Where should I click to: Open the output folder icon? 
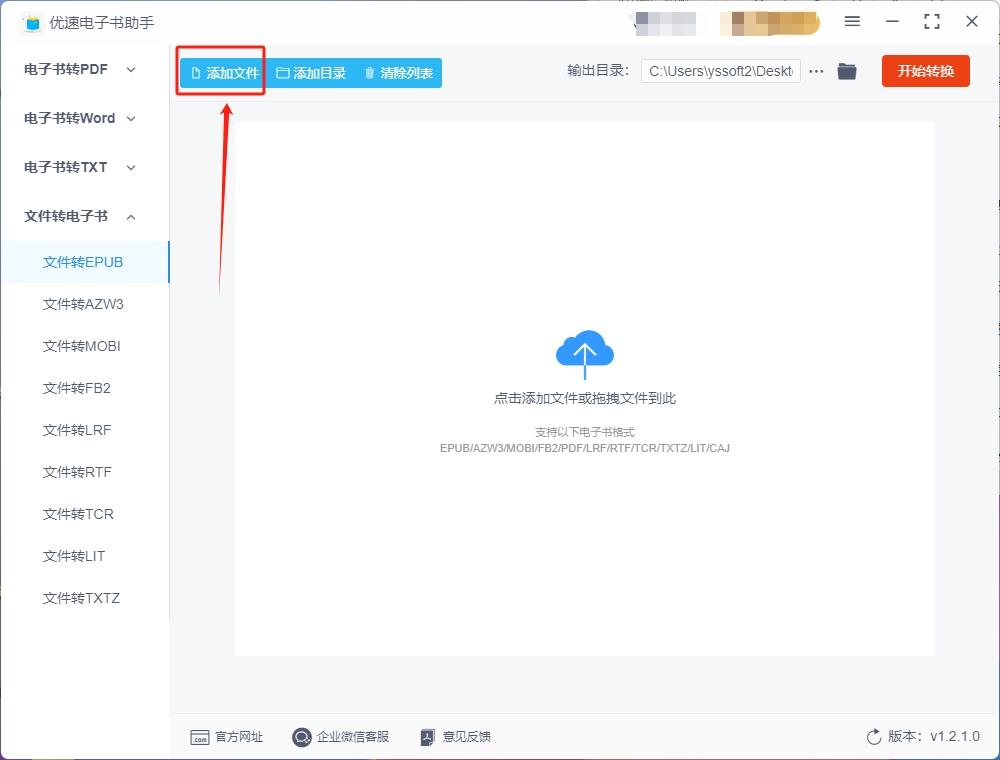[847, 71]
